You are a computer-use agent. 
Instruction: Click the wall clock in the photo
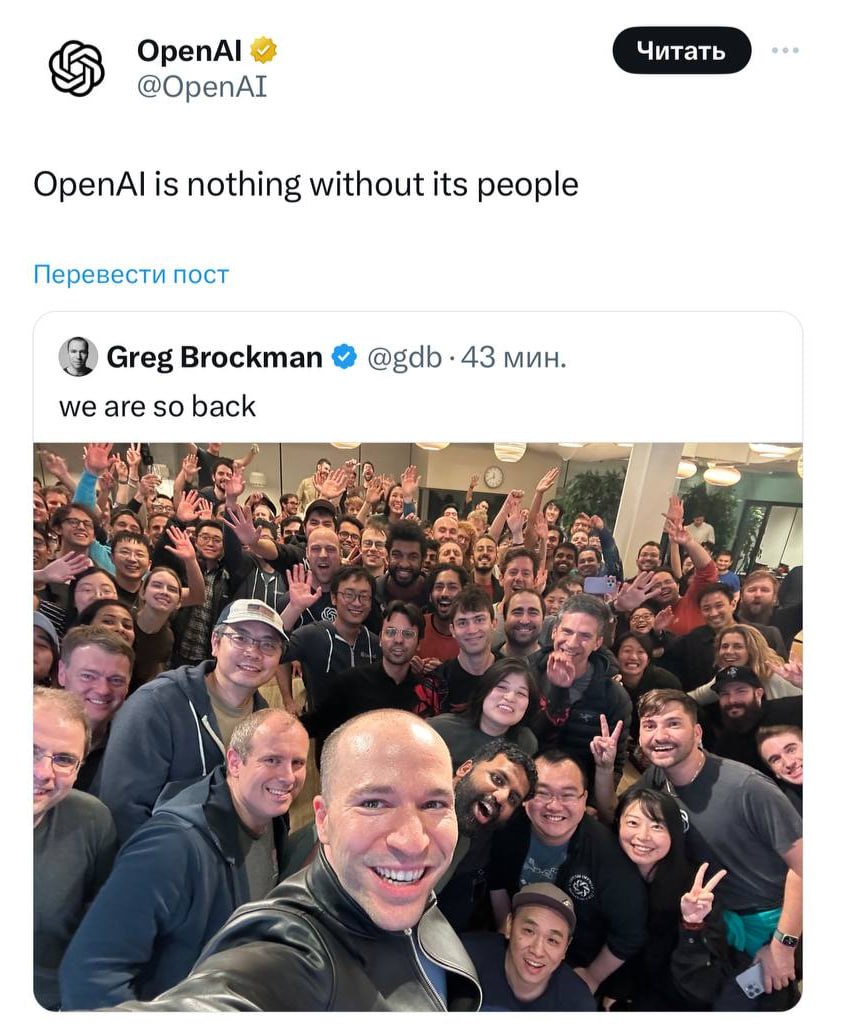click(x=493, y=476)
